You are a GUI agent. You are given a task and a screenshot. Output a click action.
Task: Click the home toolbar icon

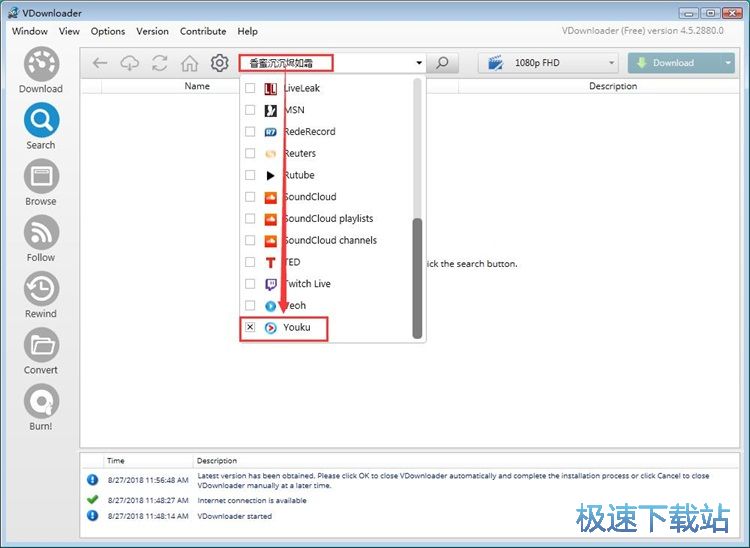pos(189,63)
